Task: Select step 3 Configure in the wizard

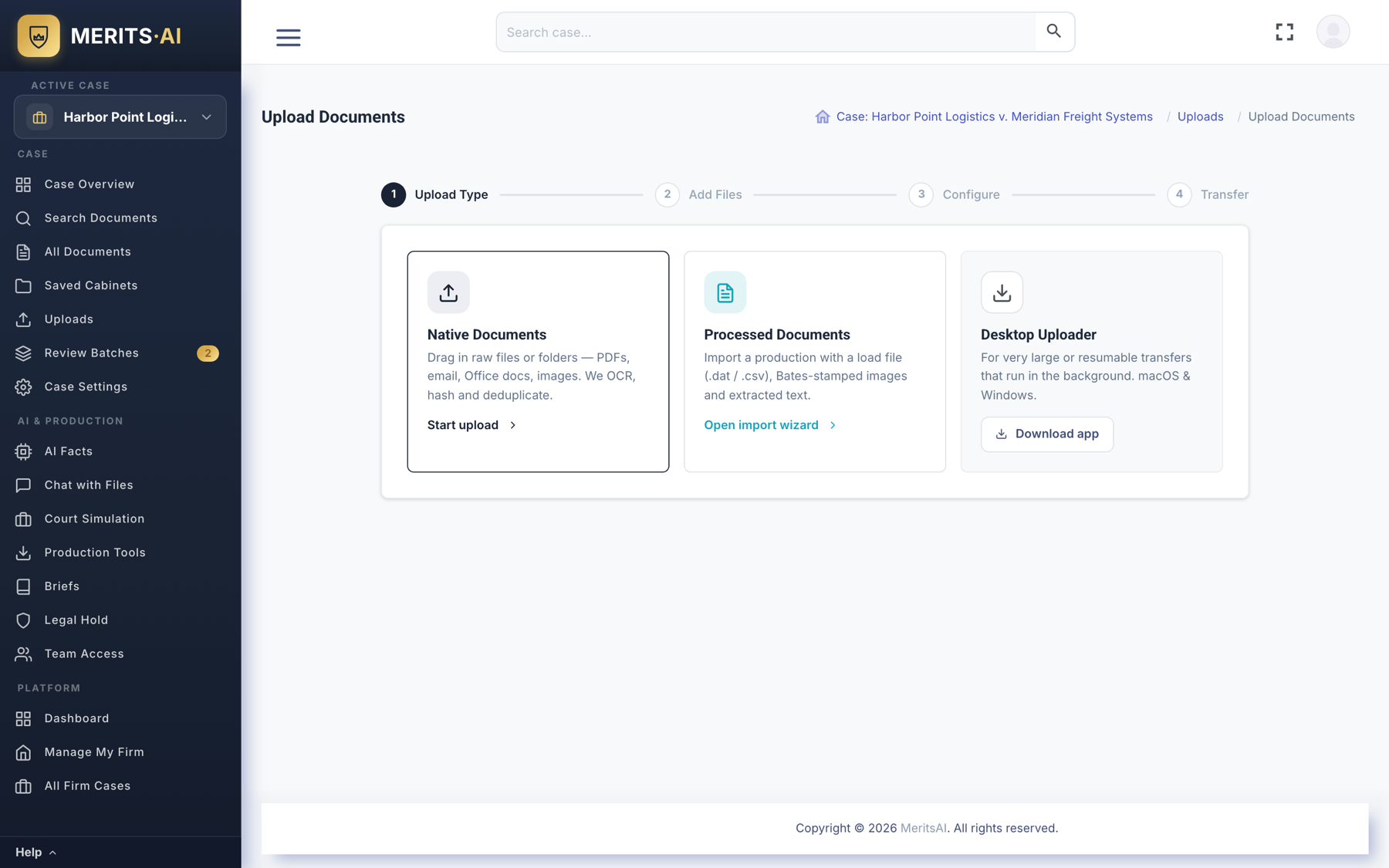Action: 955,194
